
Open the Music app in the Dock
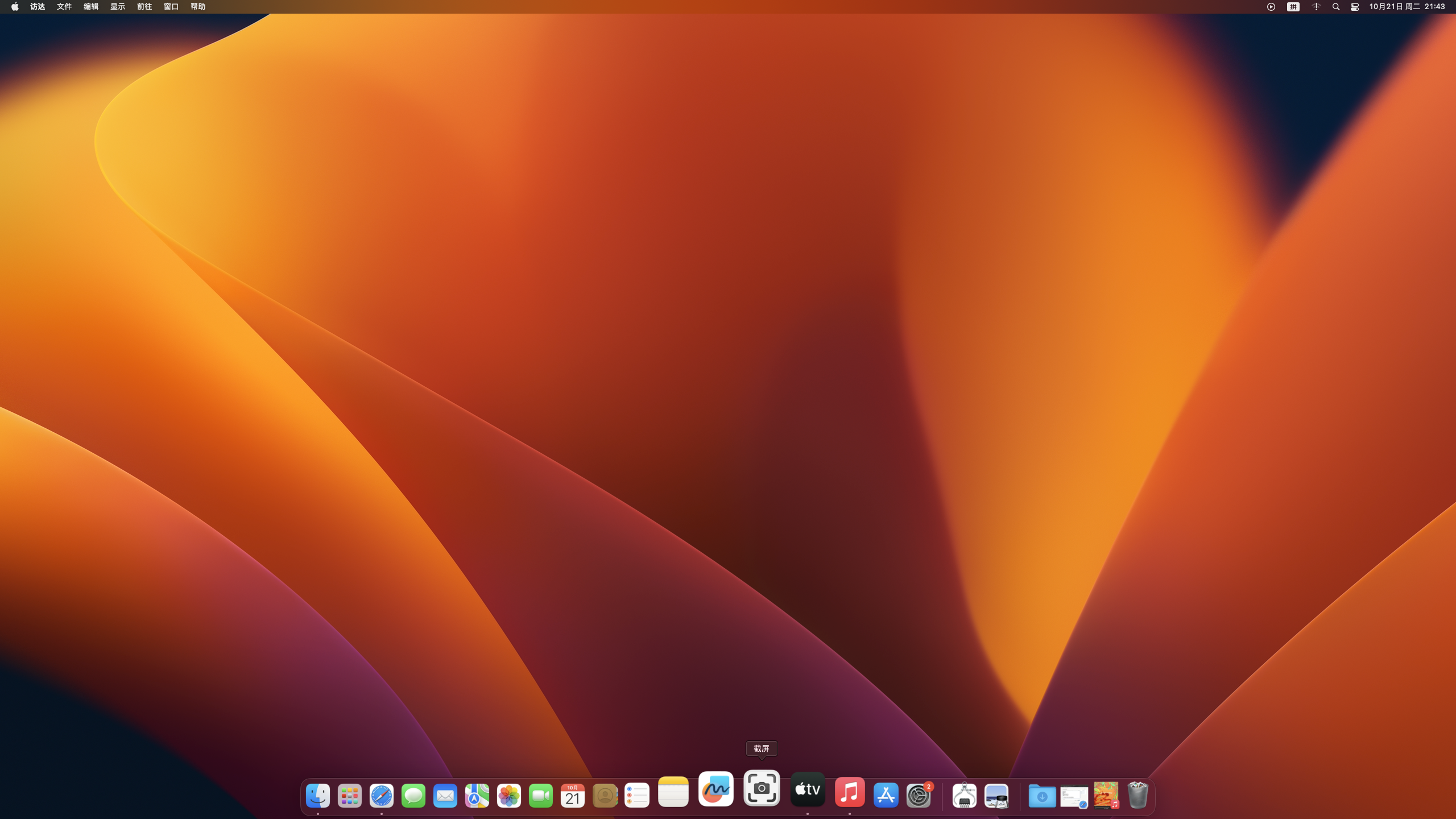tap(850, 792)
